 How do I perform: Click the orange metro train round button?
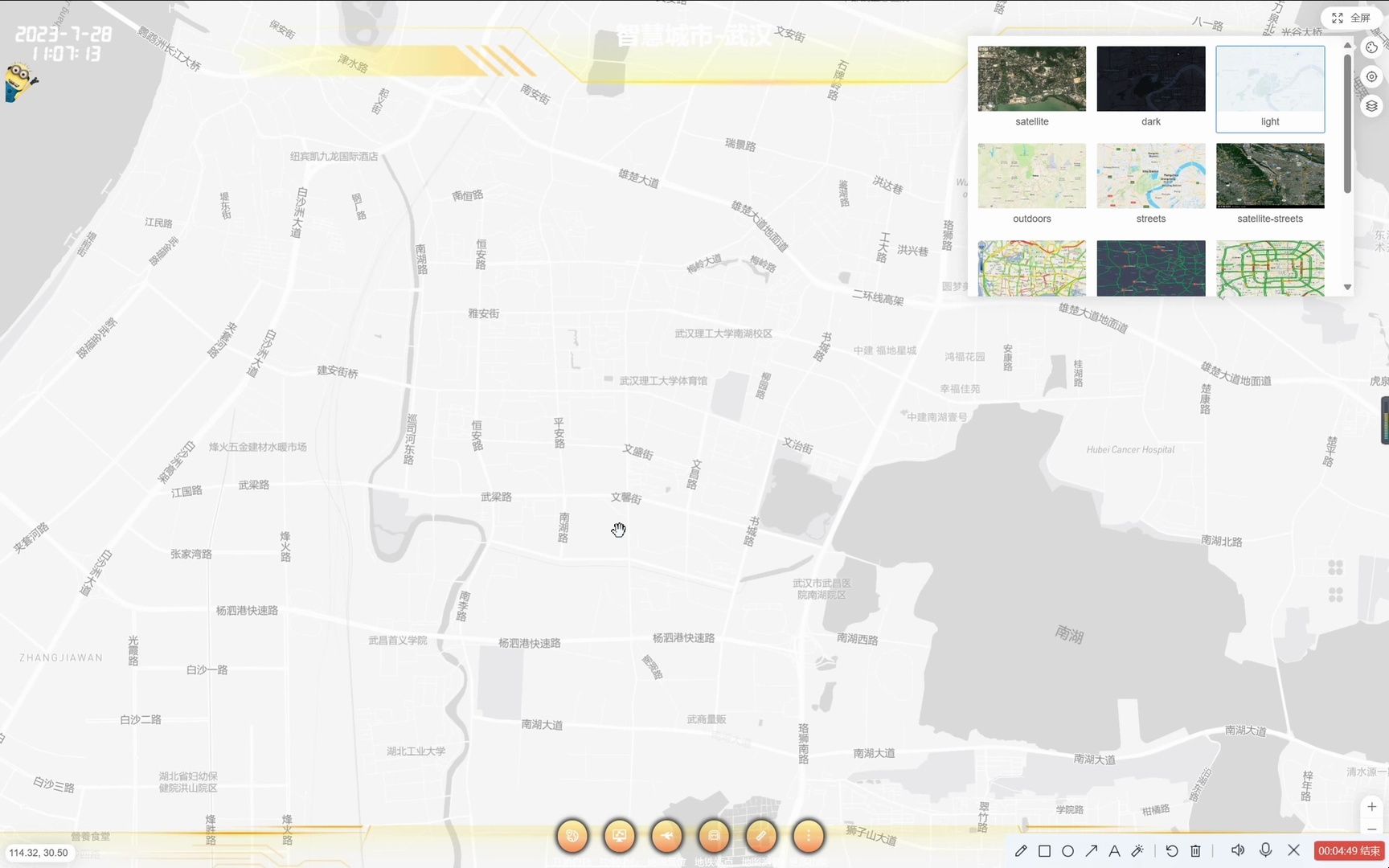pyautogui.click(x=714, y=836)
